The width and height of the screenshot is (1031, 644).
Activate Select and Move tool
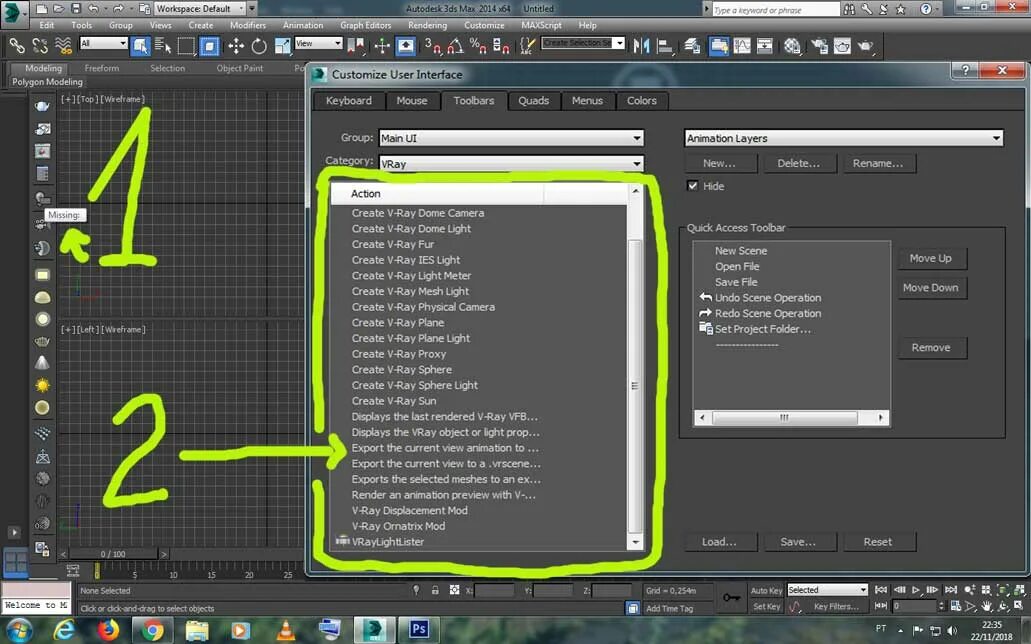tap(235, 45)
